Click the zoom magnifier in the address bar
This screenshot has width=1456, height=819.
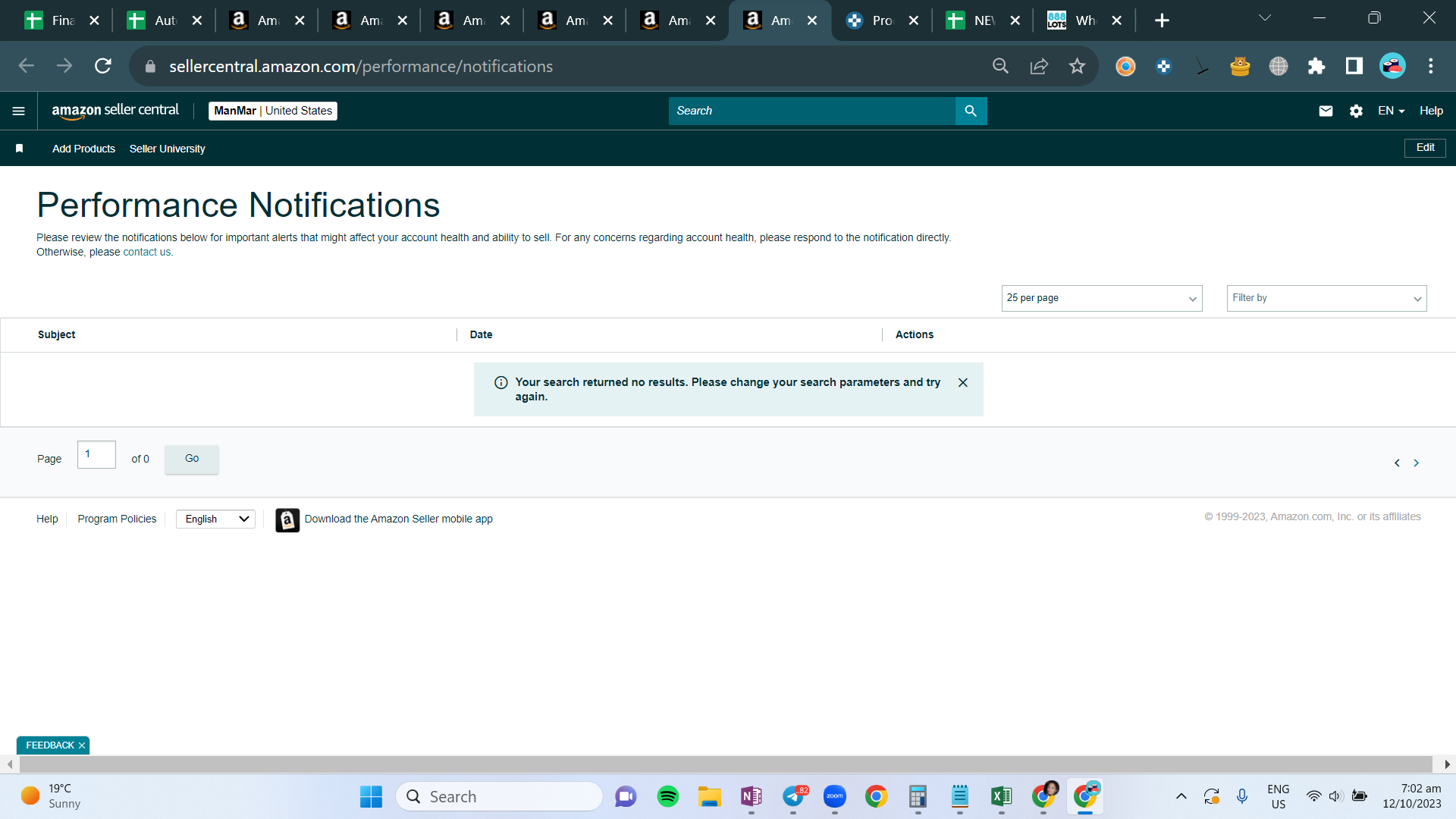click(1000, 66)
